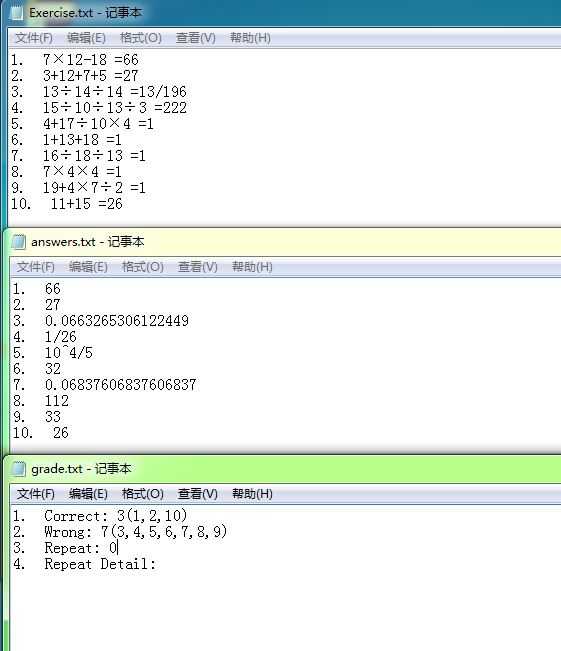Click 'Repeat: 0' line in grade.txt
561x651 pixels.
(x=81, y=548)
